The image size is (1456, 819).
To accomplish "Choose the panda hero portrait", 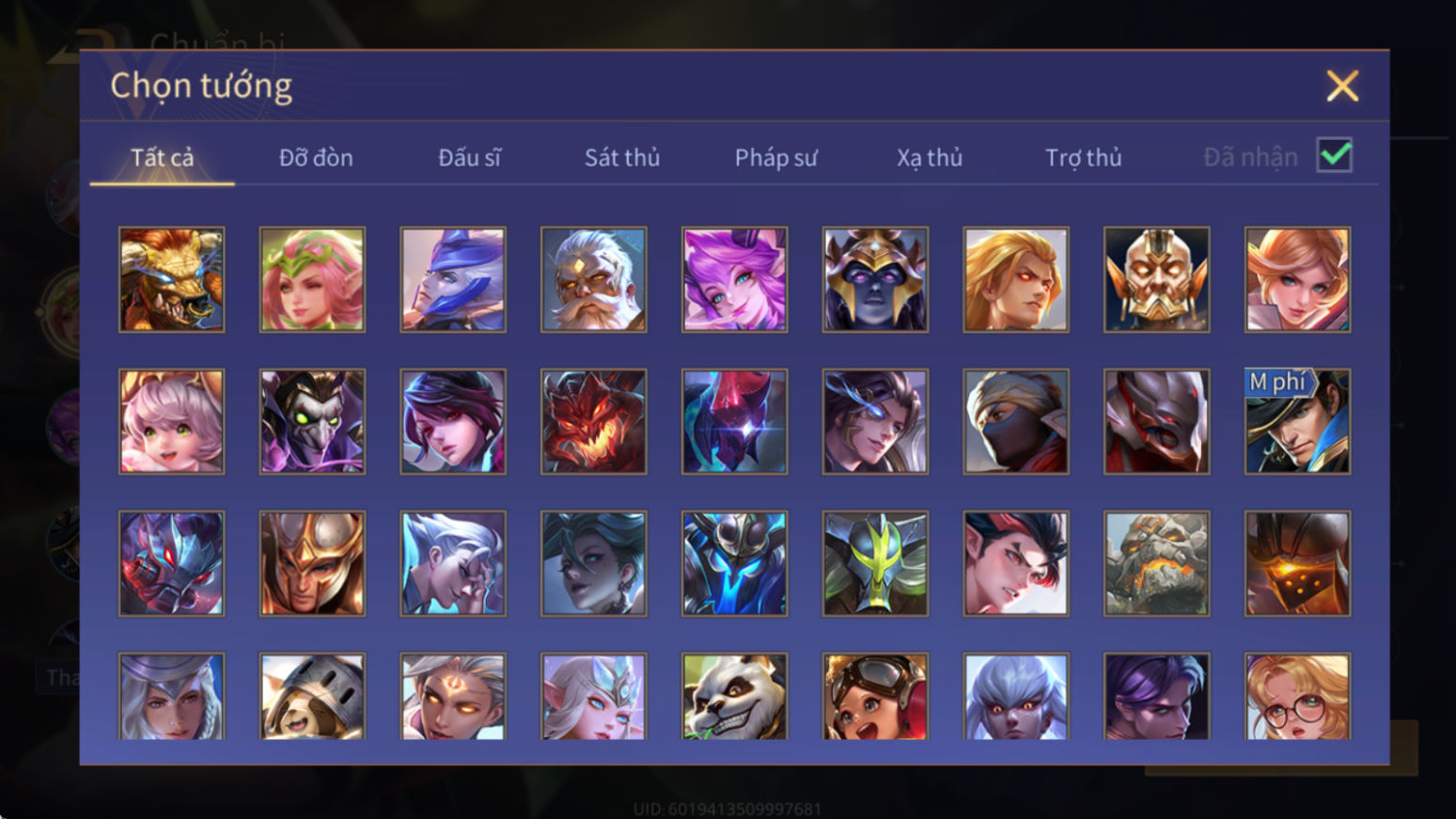I will coord(734,697).
